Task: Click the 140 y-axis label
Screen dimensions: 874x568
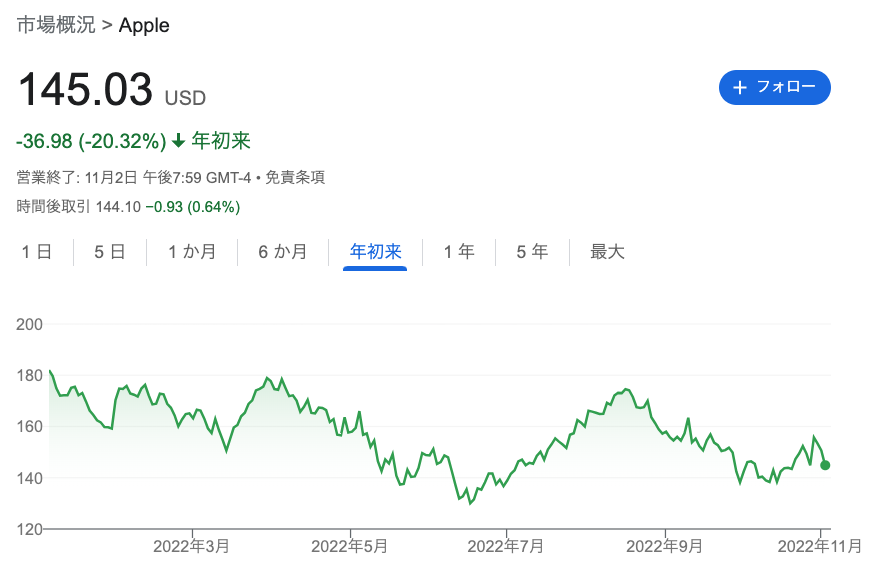Action: click(x=30, y=478)
